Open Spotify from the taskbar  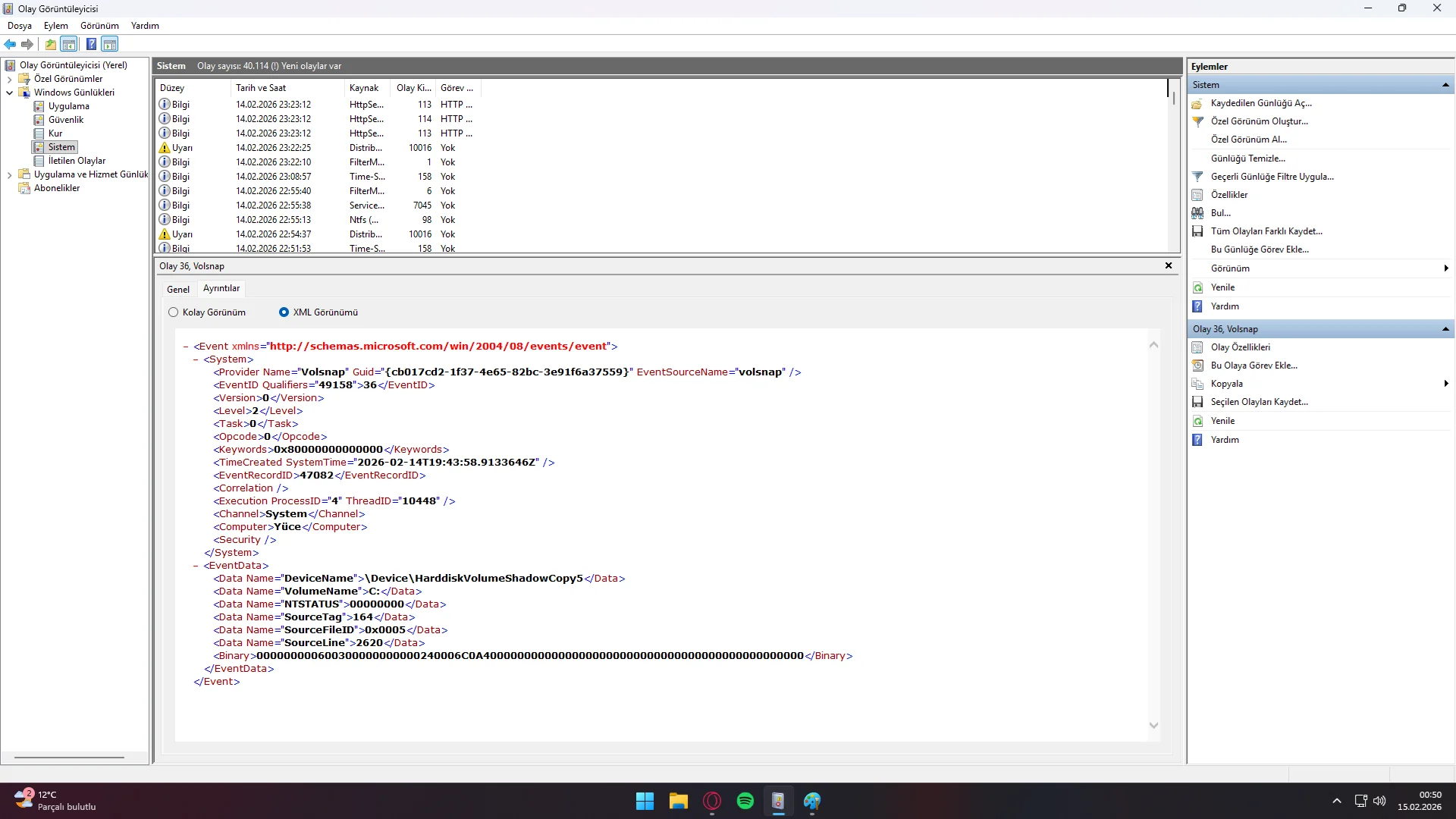tap(745, 801)
